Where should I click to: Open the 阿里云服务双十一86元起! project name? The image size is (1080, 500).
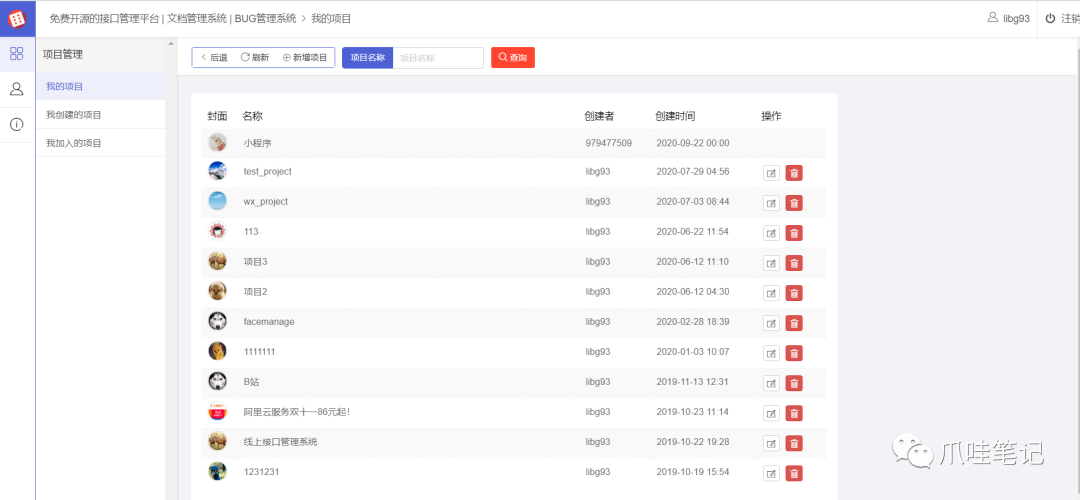[297, 412]
